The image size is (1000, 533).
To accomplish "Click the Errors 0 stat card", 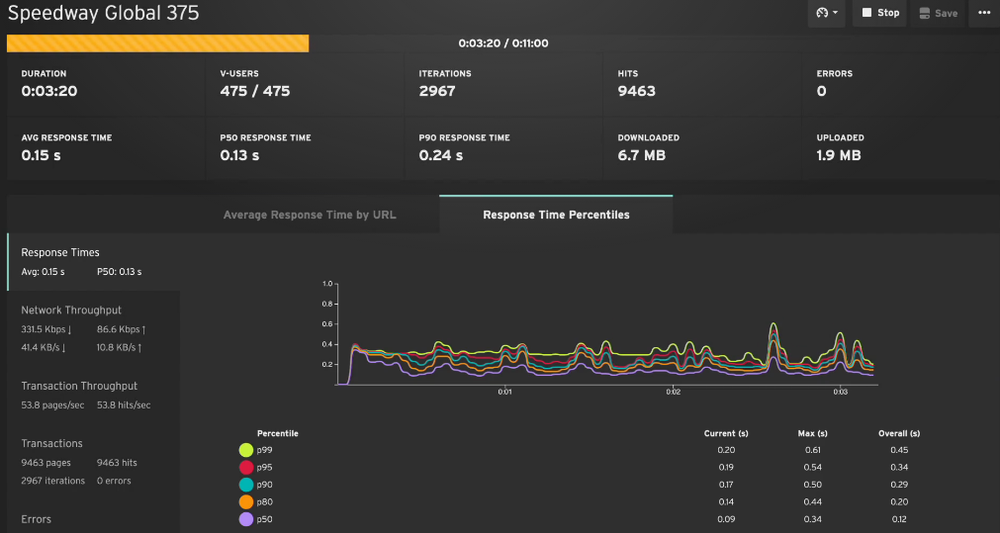I will 901,85.
